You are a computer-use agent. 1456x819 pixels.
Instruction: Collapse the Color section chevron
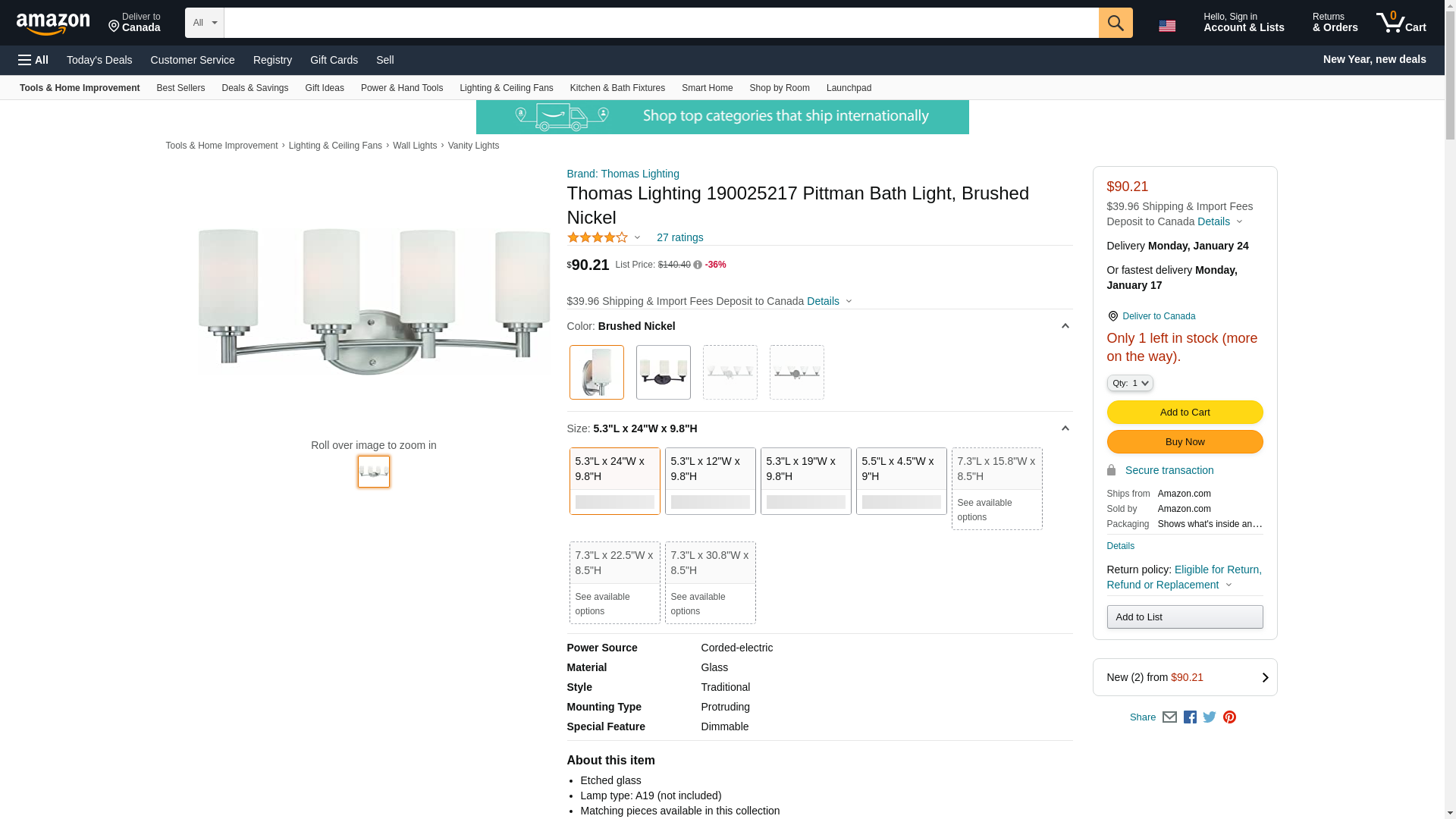pos(1065,326)
